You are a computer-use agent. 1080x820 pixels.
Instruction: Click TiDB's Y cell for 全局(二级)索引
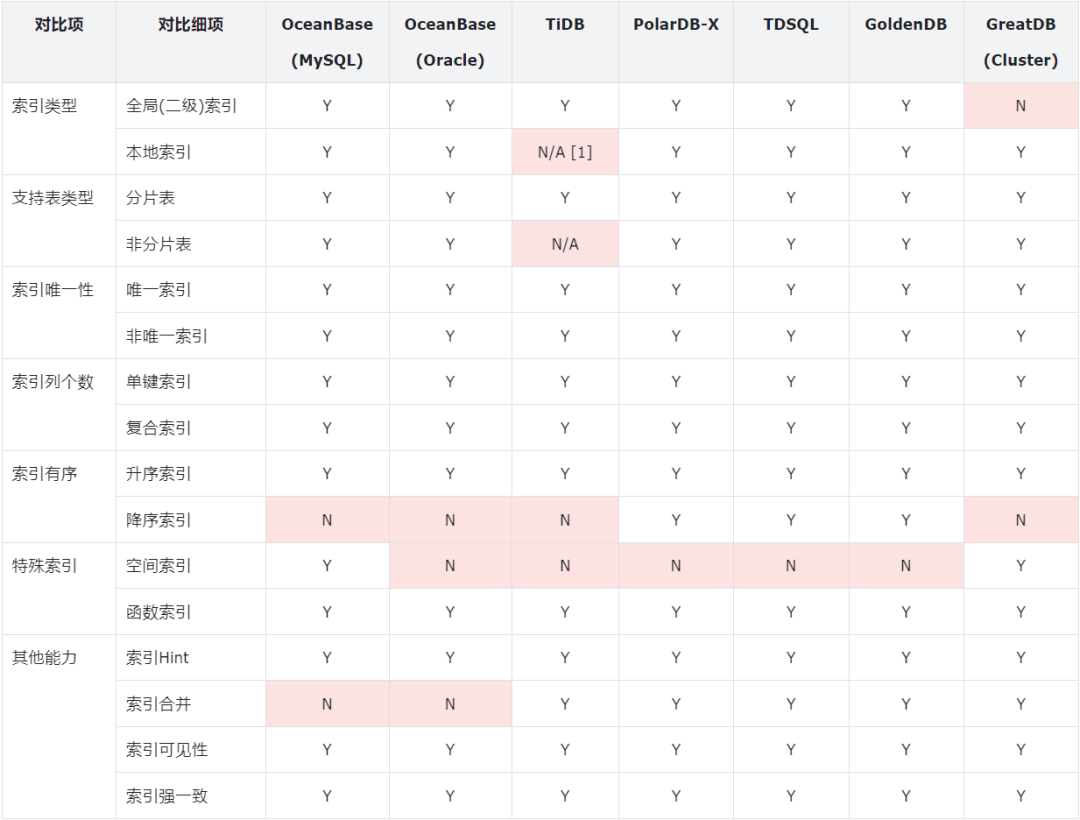565,106
